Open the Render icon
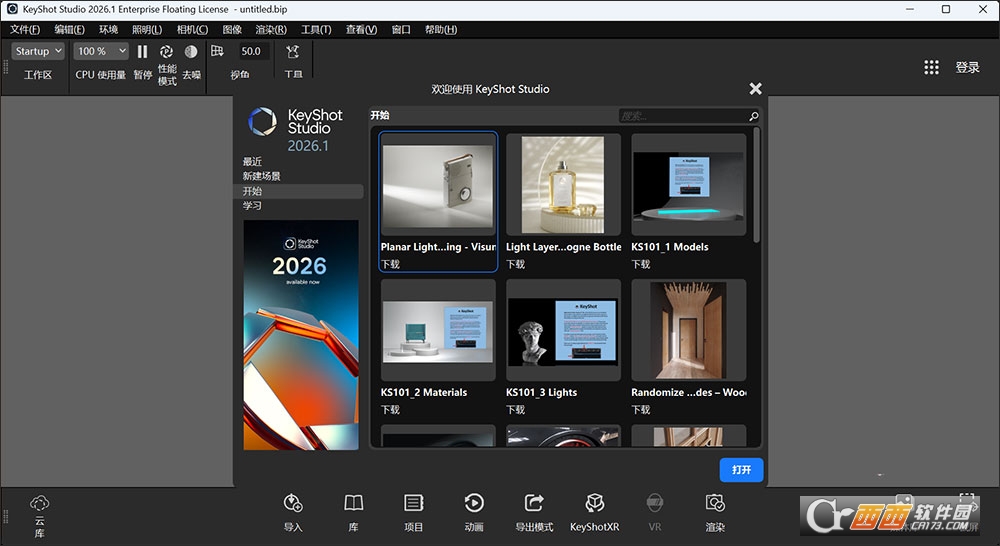1000x546 pixels. pos(715,503)
